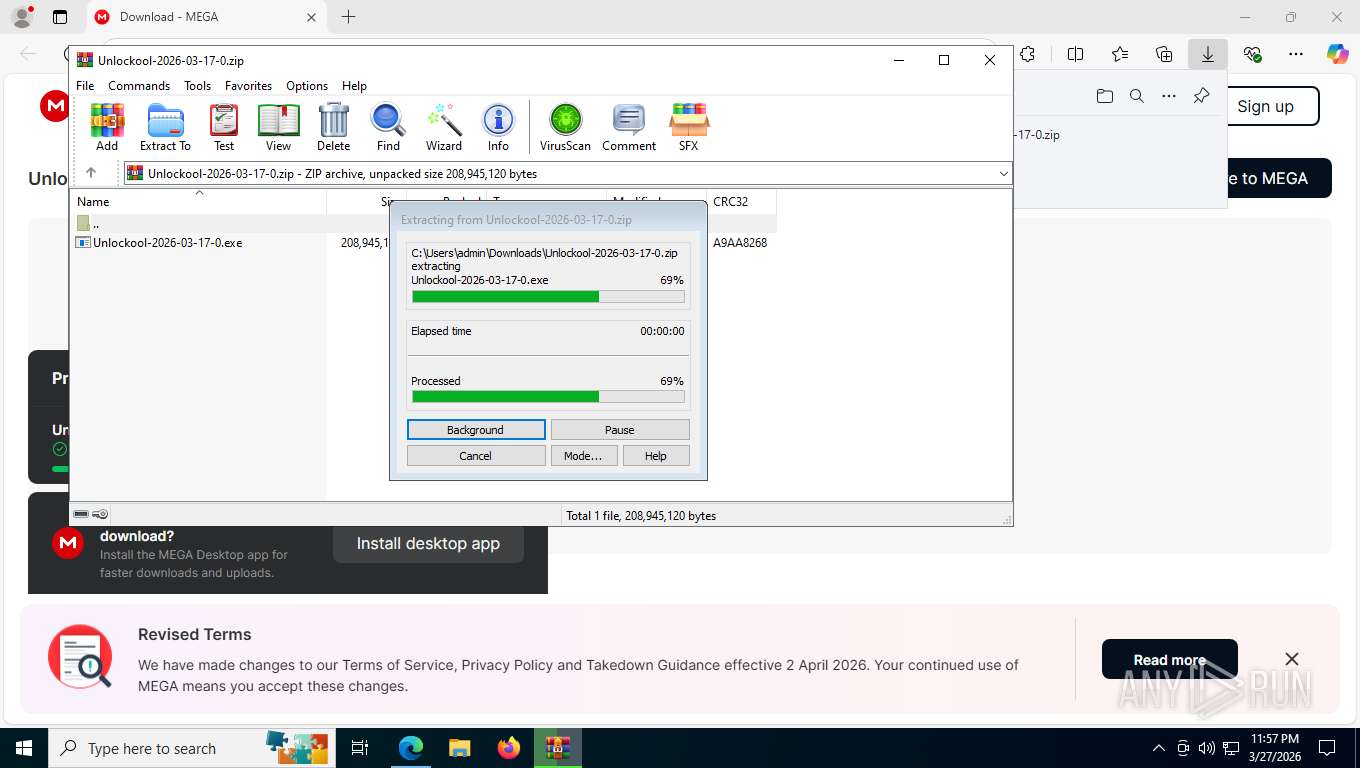Open Windows Start menu
This screenshot has width=1360, height=768.
tap(23, 748)
